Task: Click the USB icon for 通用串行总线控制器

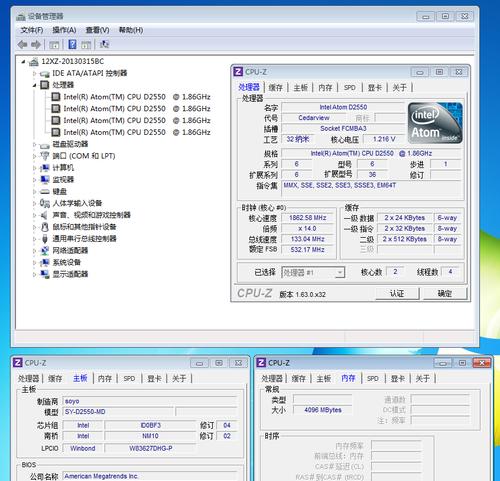Action: 45,239
